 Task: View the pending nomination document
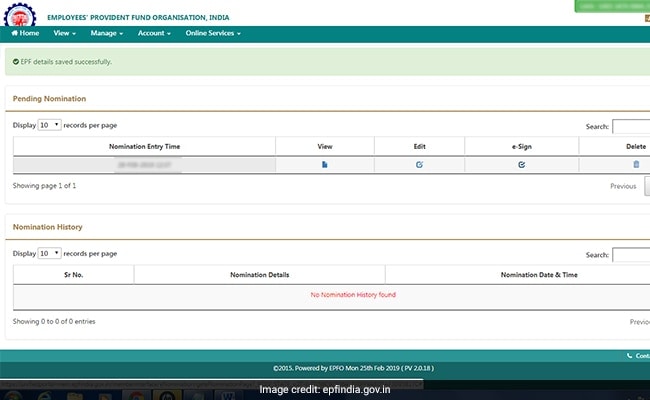324,164
